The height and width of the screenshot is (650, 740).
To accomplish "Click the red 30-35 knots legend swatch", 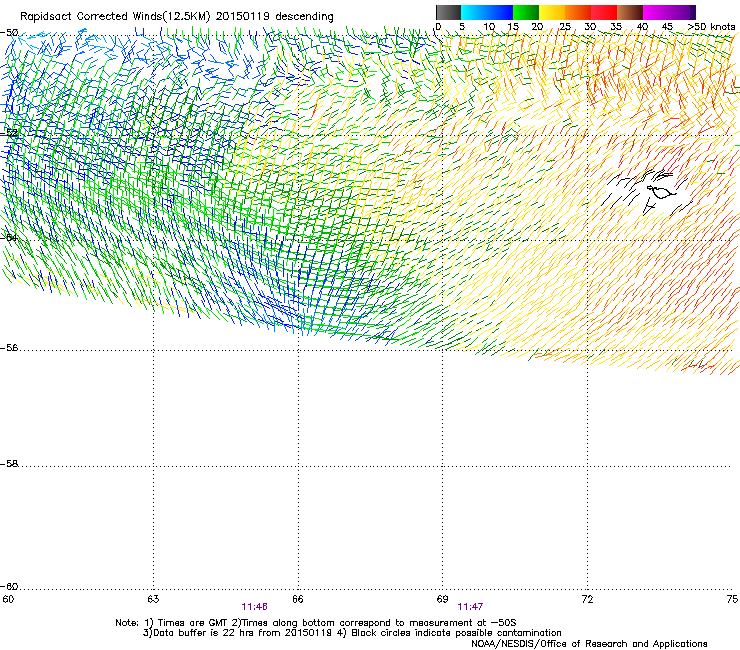I will (604, 12).
